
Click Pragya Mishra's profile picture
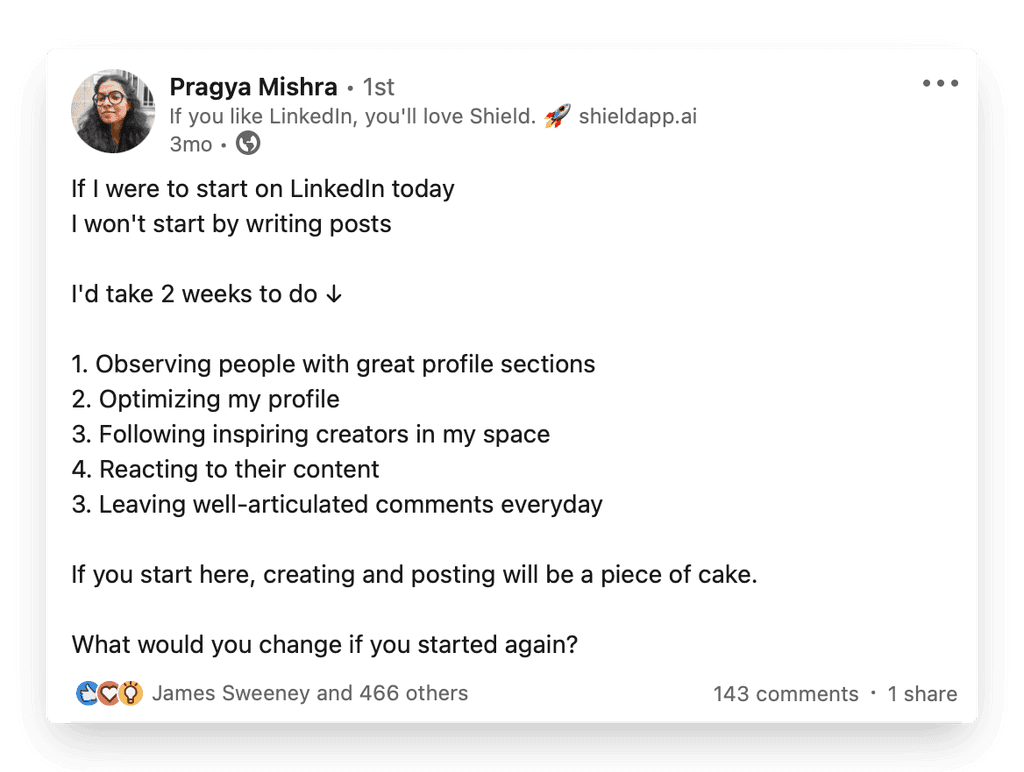[112, 111]
